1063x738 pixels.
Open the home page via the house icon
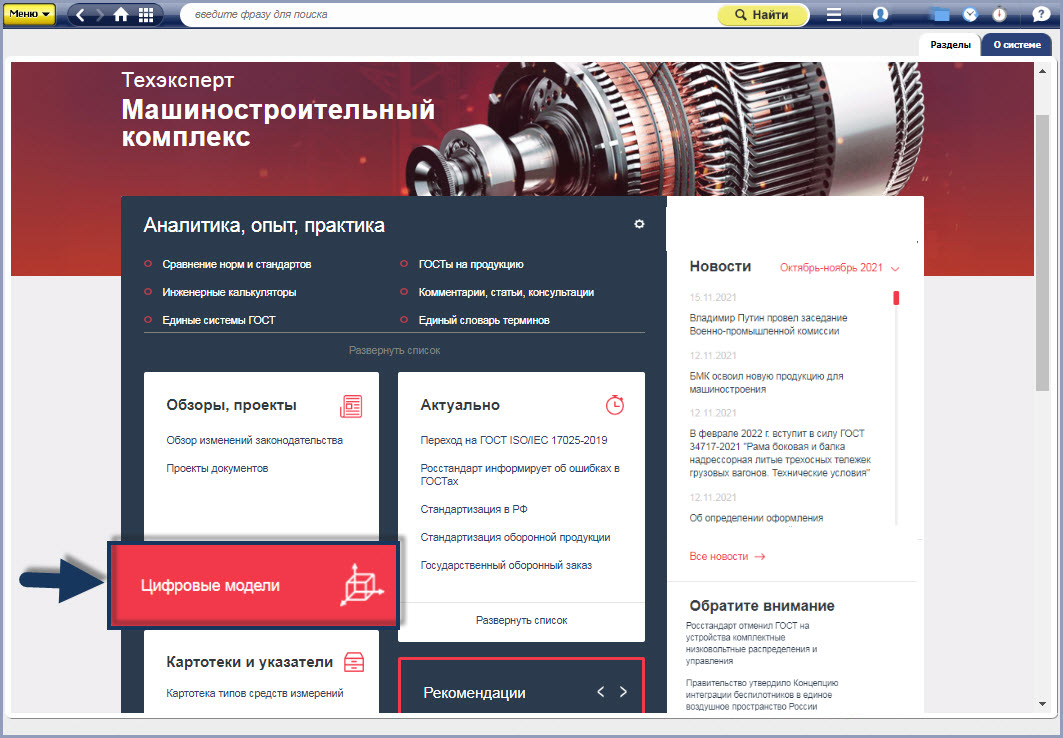click(x=121, y=15)
